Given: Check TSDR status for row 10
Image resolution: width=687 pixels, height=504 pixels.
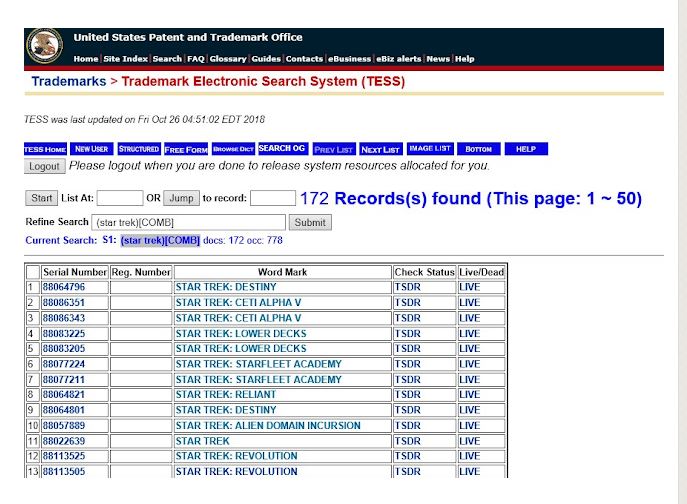Looking at the screenshot, I should [407, 426].
